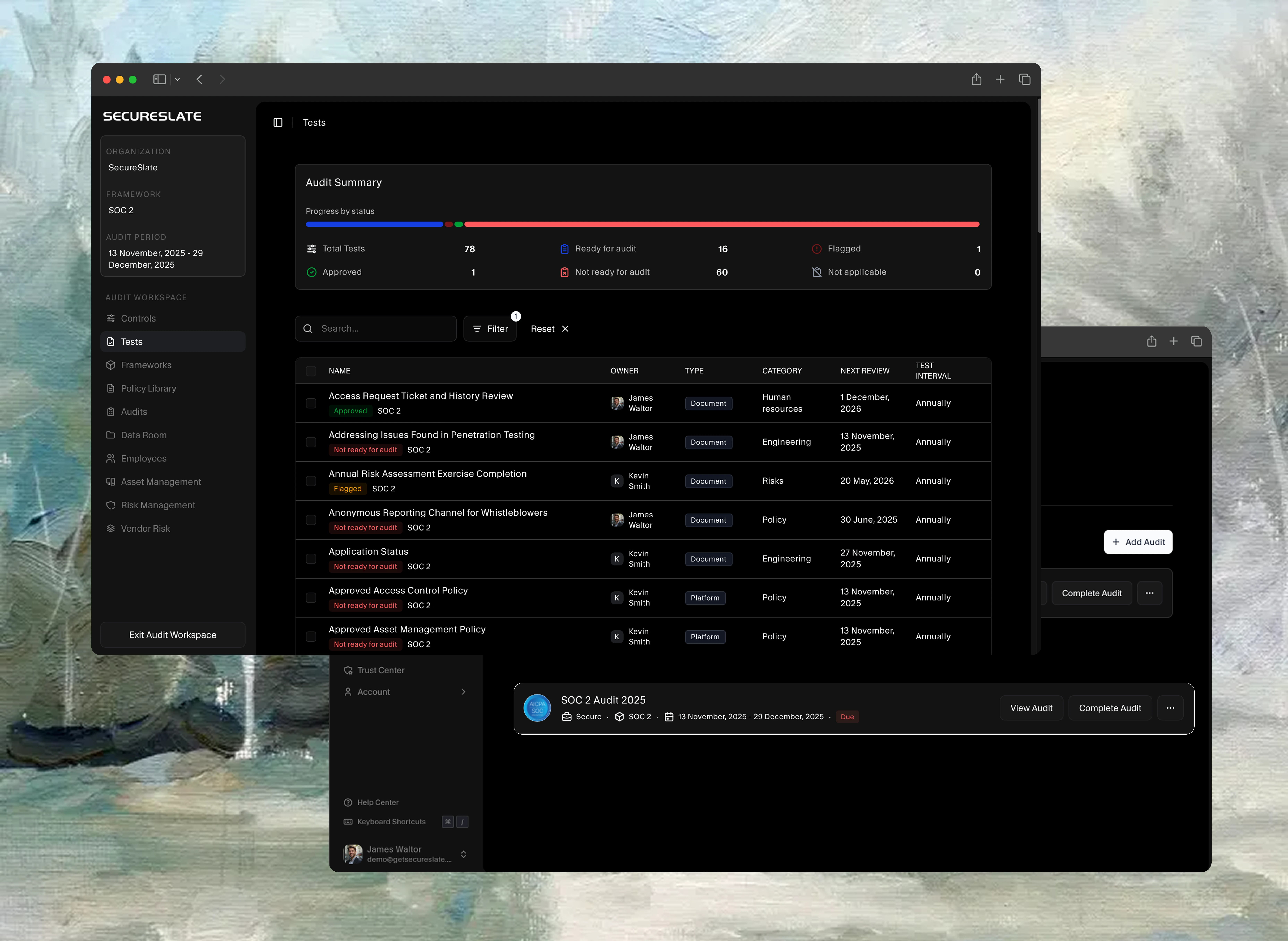Screen dimensions: 1288x941
Task: Click the X icon next to Reset
Action: (565, 329)
